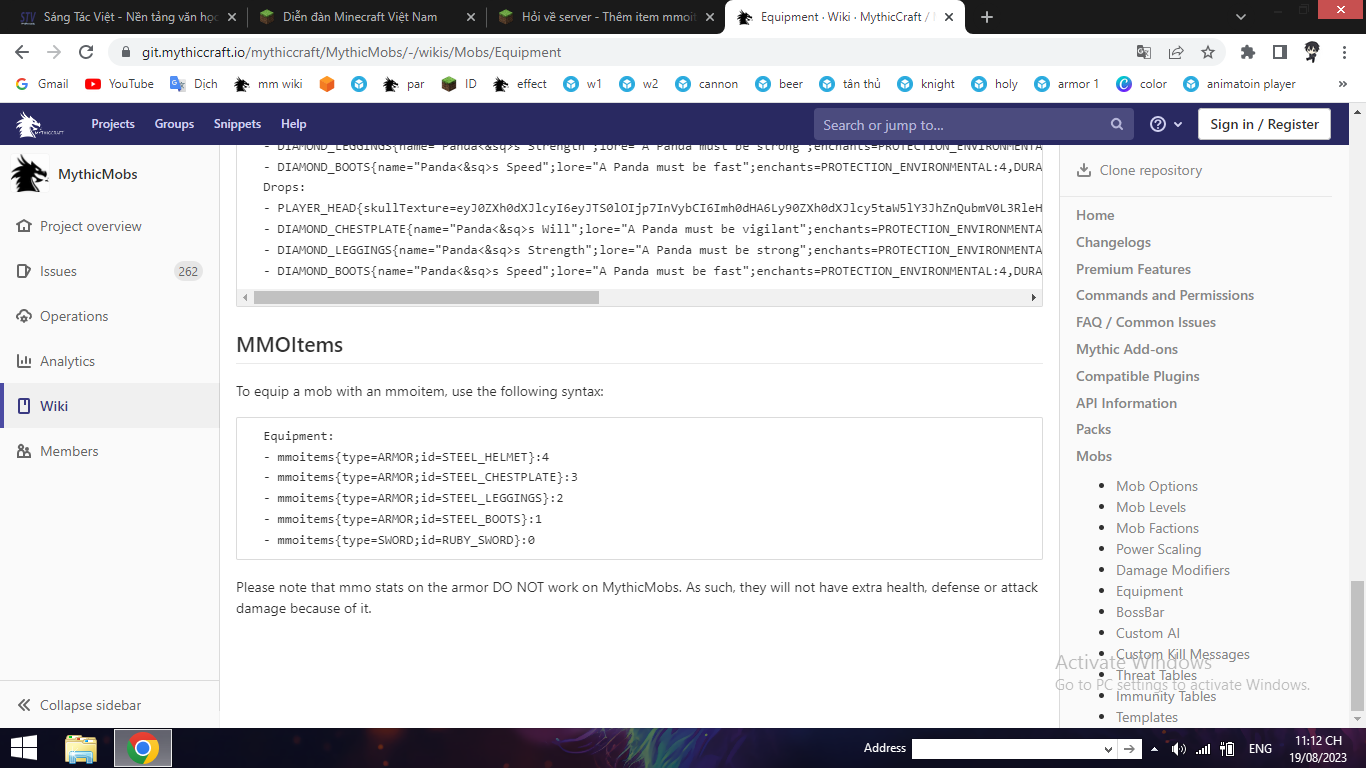Show the hidden bookmarks overflow chevron
Screen dimensions: 1366x768
(1343, 84)
